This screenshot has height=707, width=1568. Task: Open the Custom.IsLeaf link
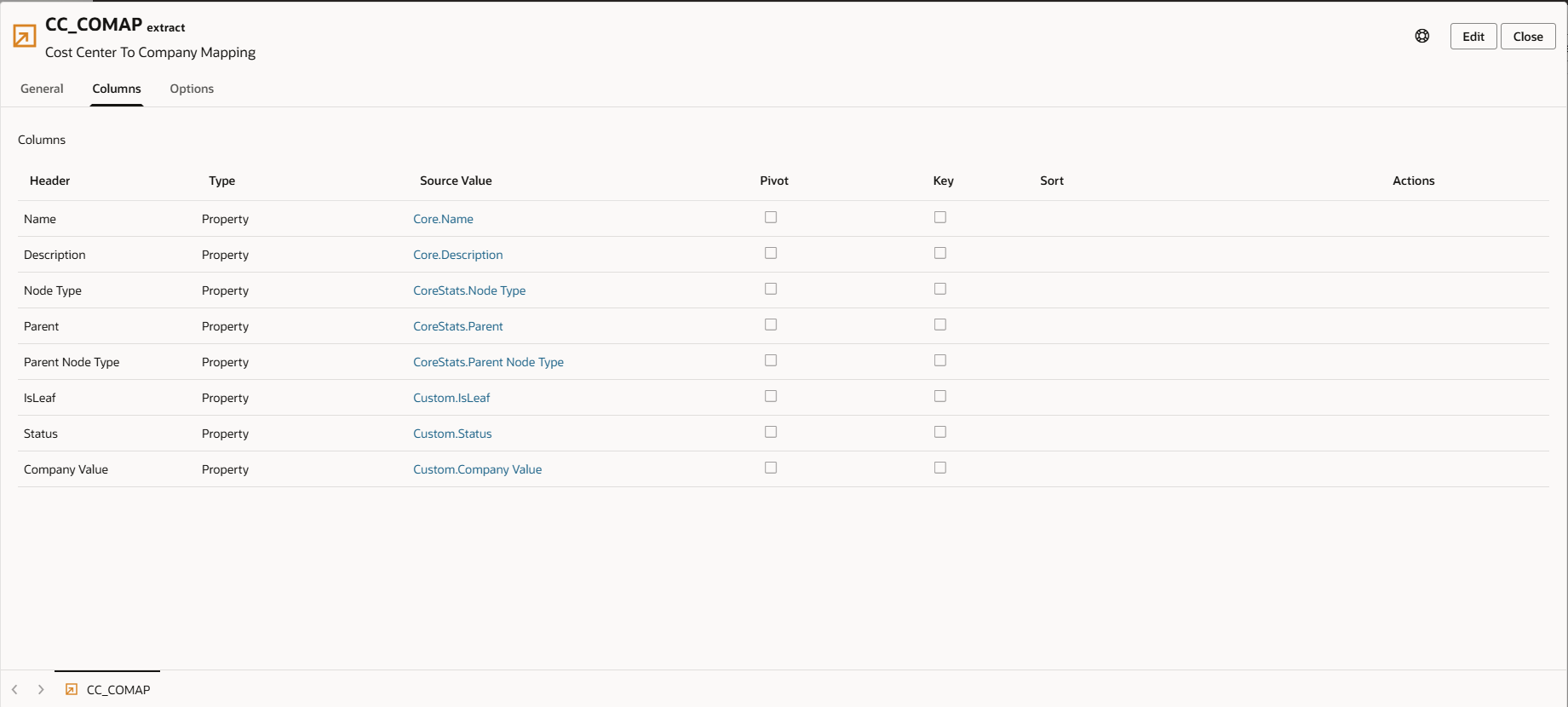click(451, 398)
